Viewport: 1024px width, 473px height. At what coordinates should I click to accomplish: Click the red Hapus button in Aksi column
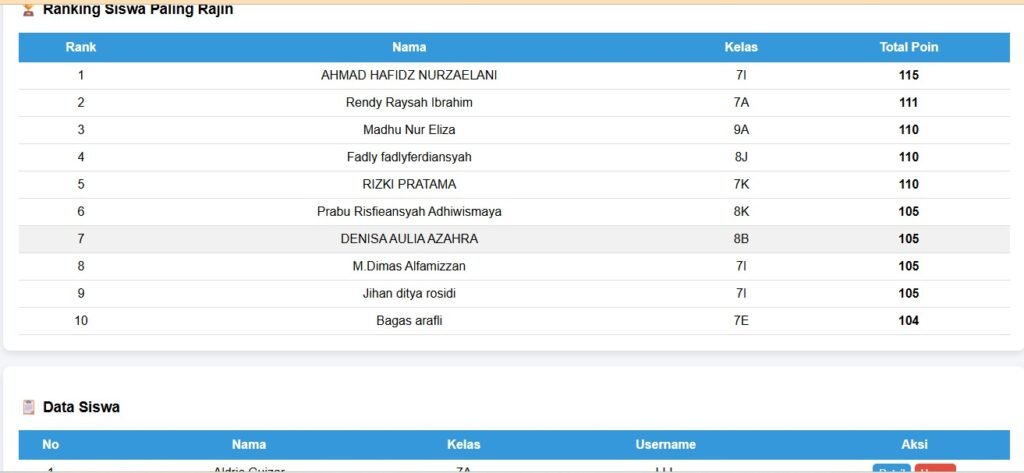click(x=935, y=469)
